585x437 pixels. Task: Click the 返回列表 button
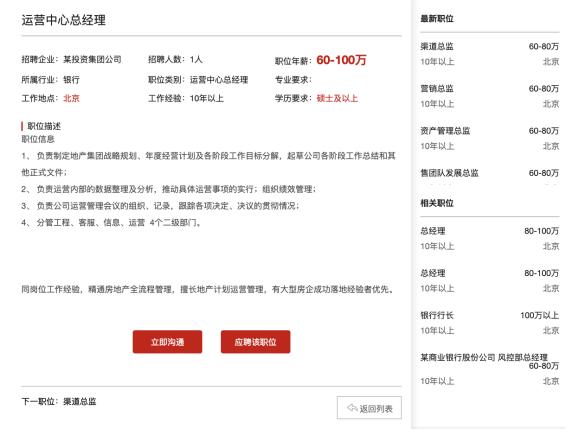tap(369, 408)
